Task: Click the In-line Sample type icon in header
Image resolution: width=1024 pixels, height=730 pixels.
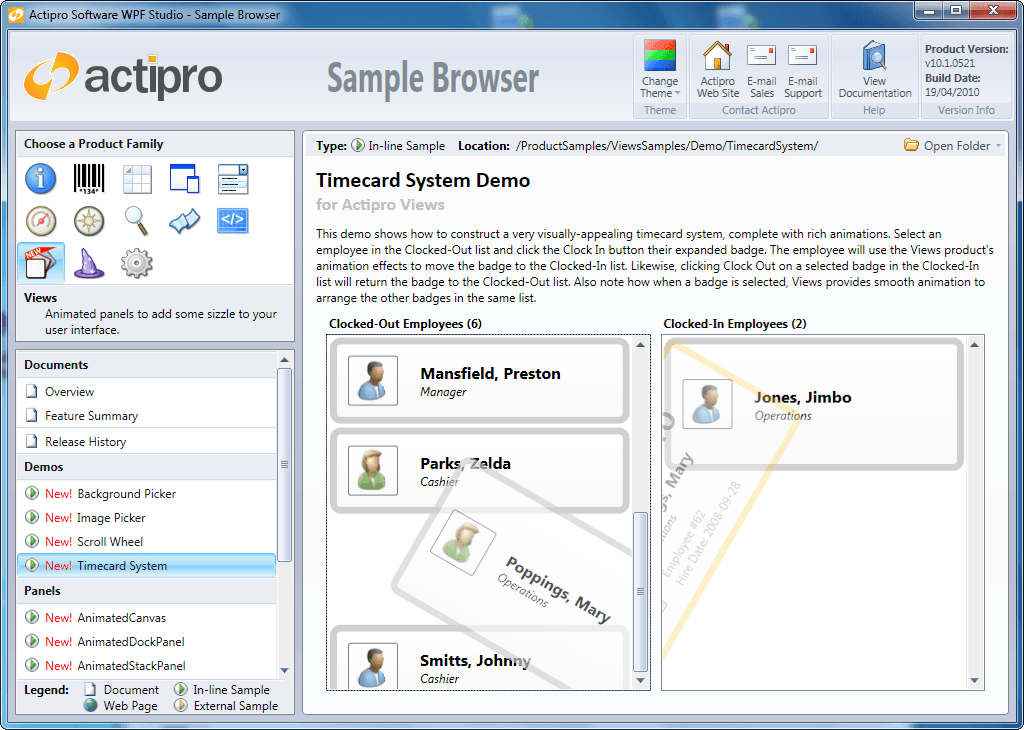Action: point(357,145)
